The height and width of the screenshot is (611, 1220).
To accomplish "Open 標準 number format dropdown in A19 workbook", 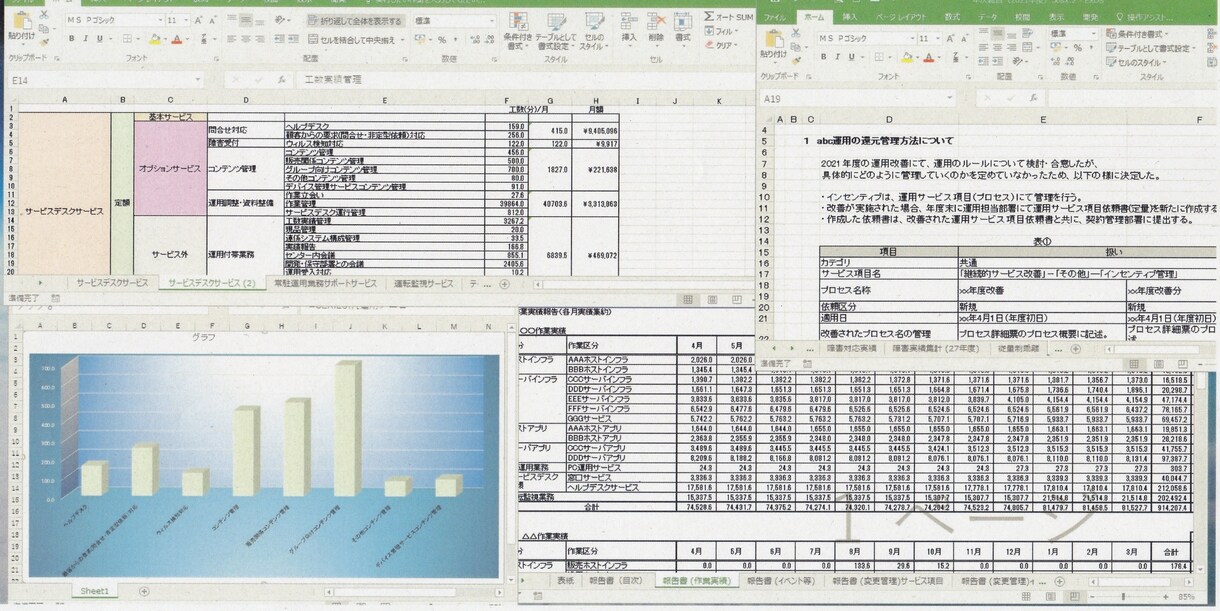I will pyautogui.click(x=1094, y=34).
